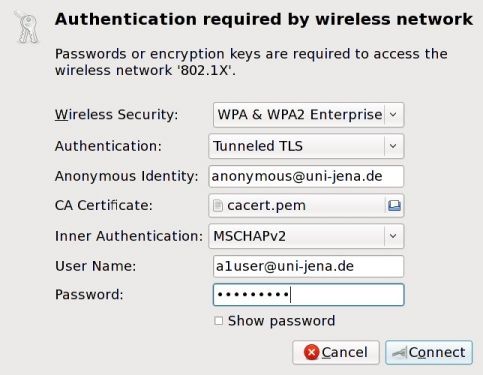Select the cacert.pem CA Certificate chooser
Viewport: 483px width, 375px height.
(x=306, y=205)
